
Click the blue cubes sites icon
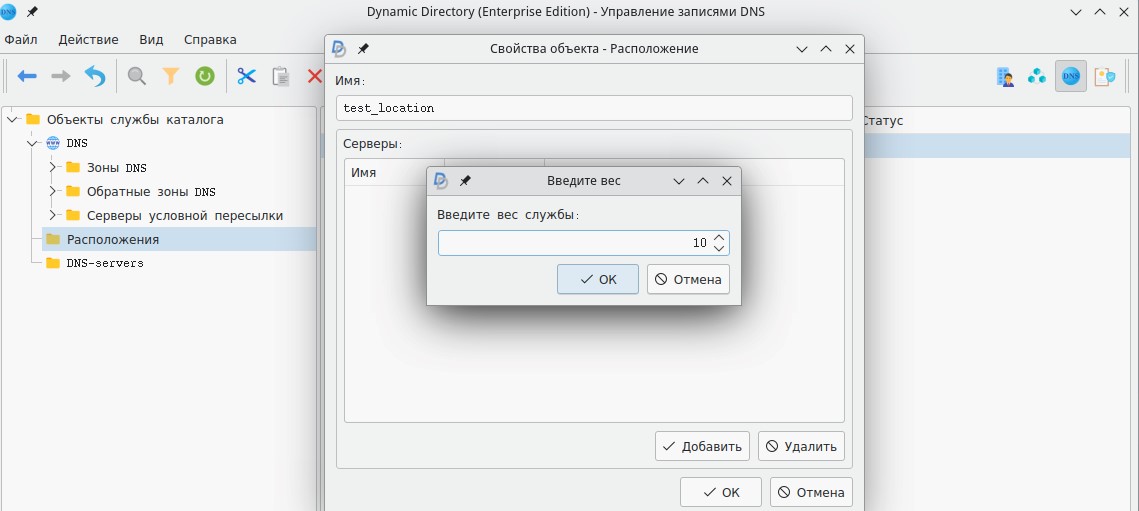pos(1038,76)
